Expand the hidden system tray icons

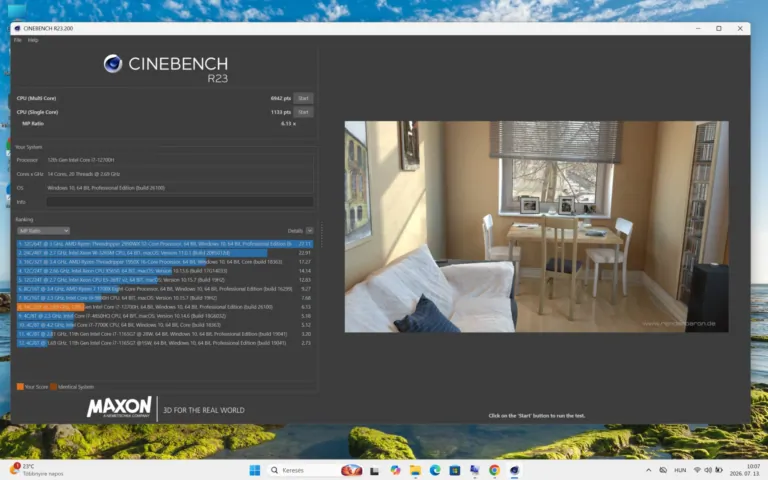[648, 470]
